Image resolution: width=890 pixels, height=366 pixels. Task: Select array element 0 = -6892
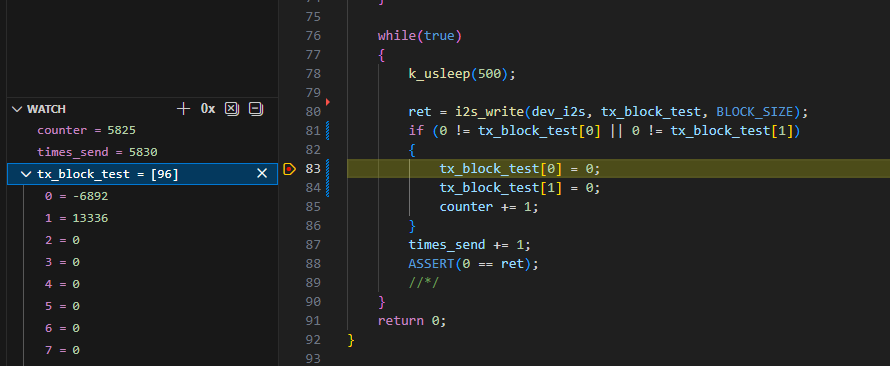click(142, 196)
